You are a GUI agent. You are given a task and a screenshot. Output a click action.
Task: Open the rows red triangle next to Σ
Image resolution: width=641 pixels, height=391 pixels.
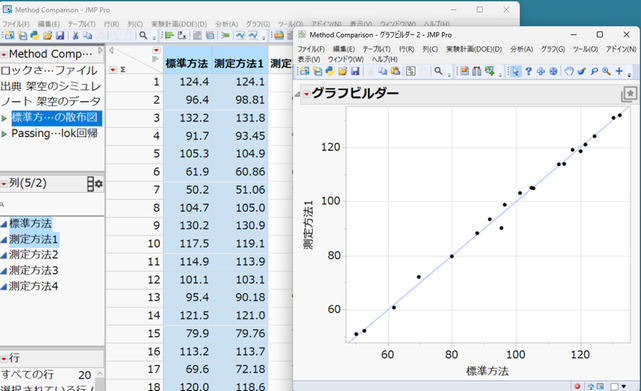click(113, 70)
